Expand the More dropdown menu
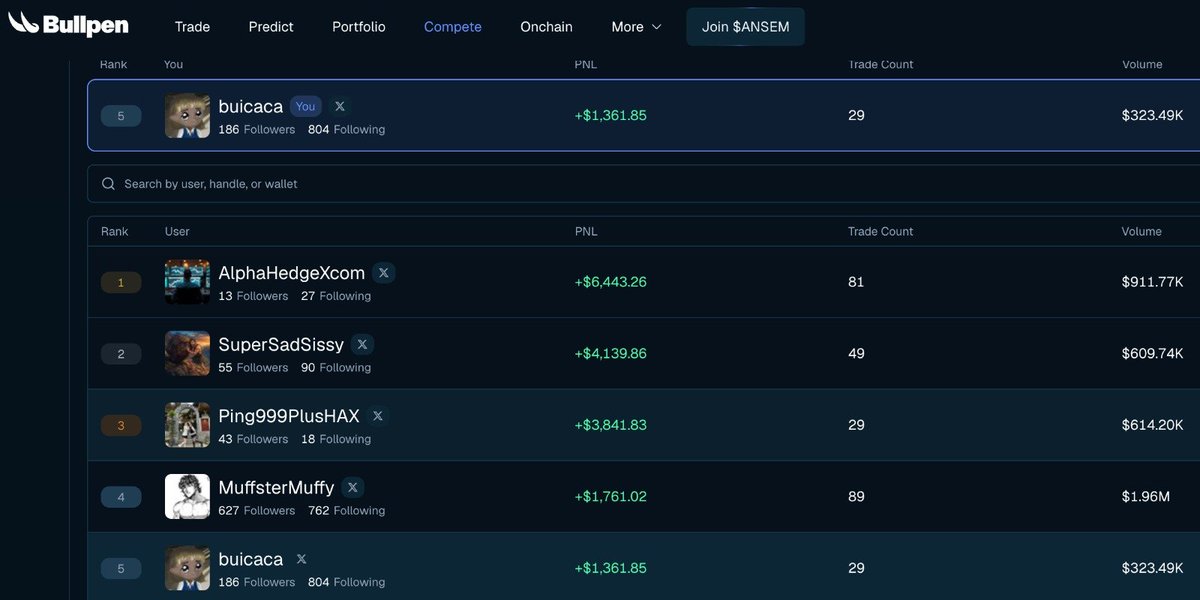The width and height of the screenshot is (1200, 600). pyautogui.click(x=637, y=27)
